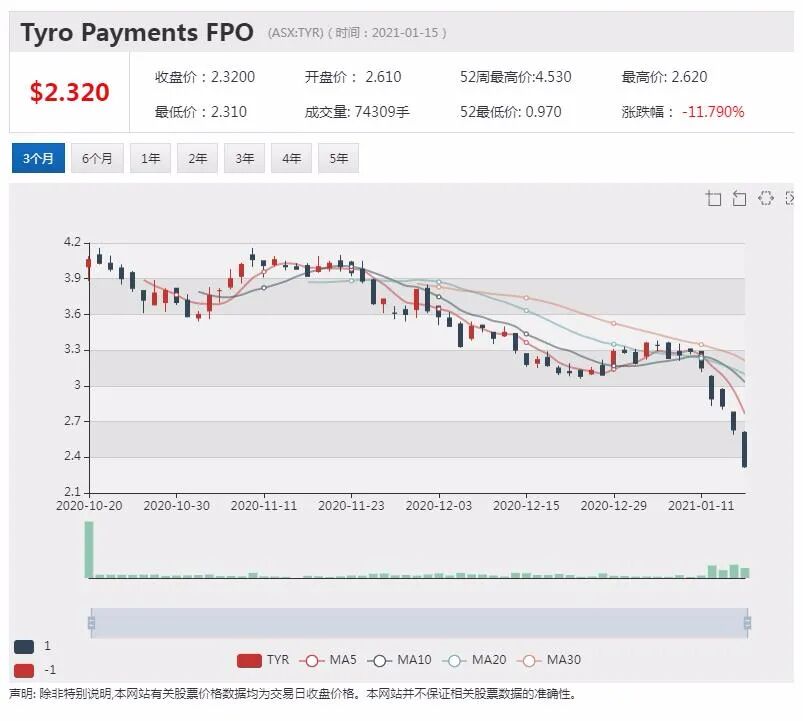
Task: Select the 4年 range tab
Action: click(291, 158)
